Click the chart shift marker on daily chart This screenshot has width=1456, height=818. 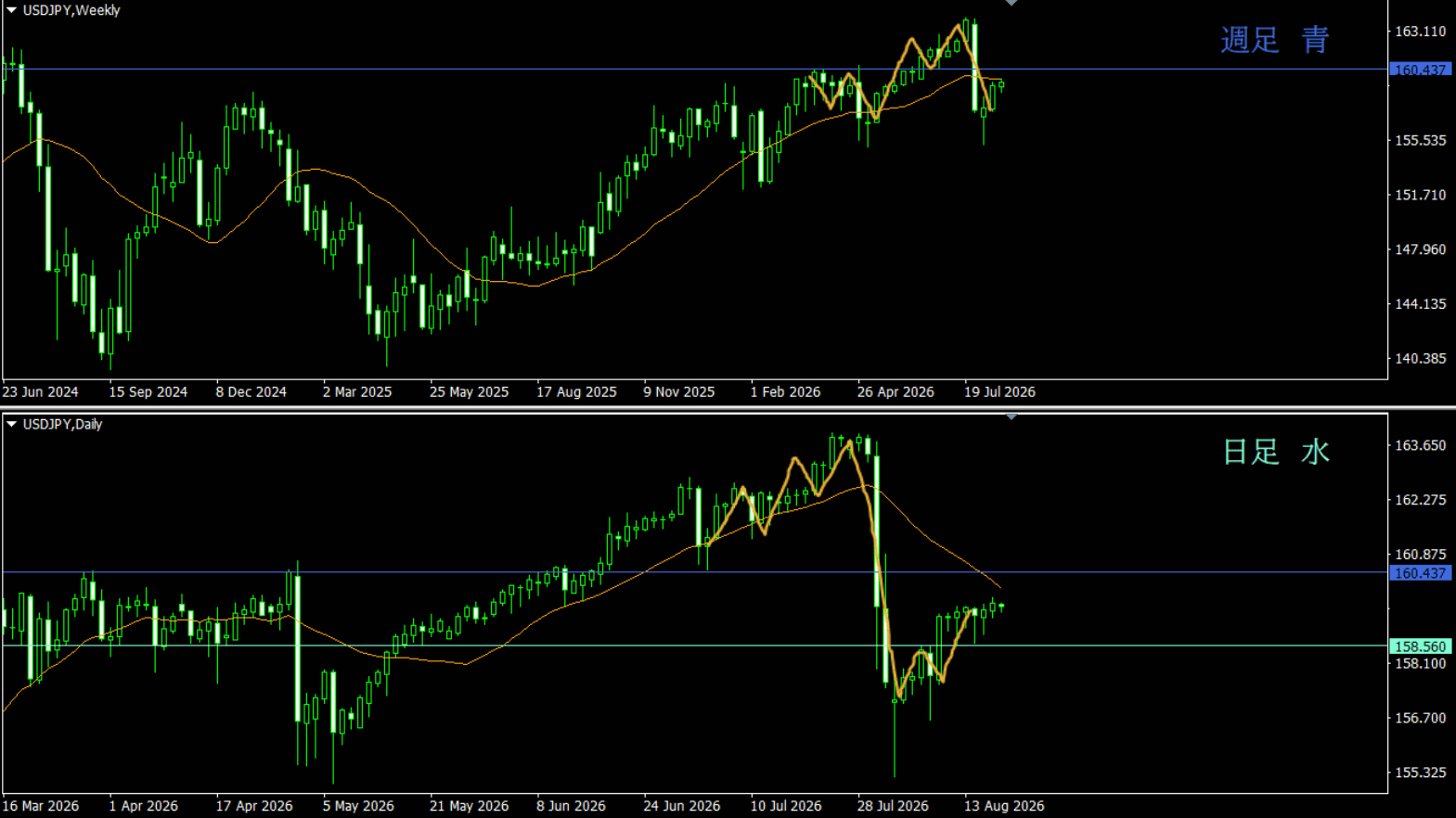tap(1011, 416)
